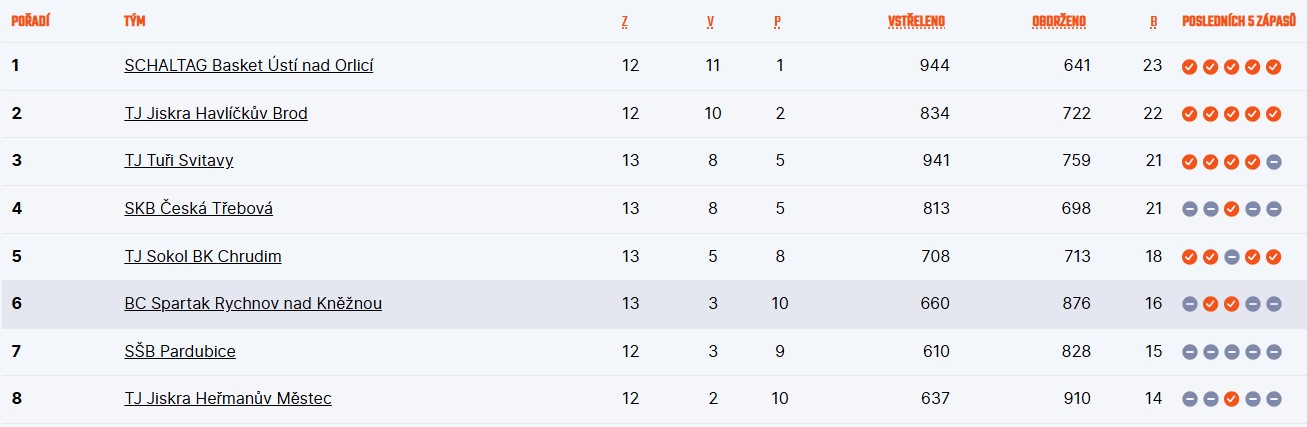Click the single win icon for TJ Jiskra Heřmanův Městec
Viewport: 1307px width, 427px height.
coord(1231,399)
